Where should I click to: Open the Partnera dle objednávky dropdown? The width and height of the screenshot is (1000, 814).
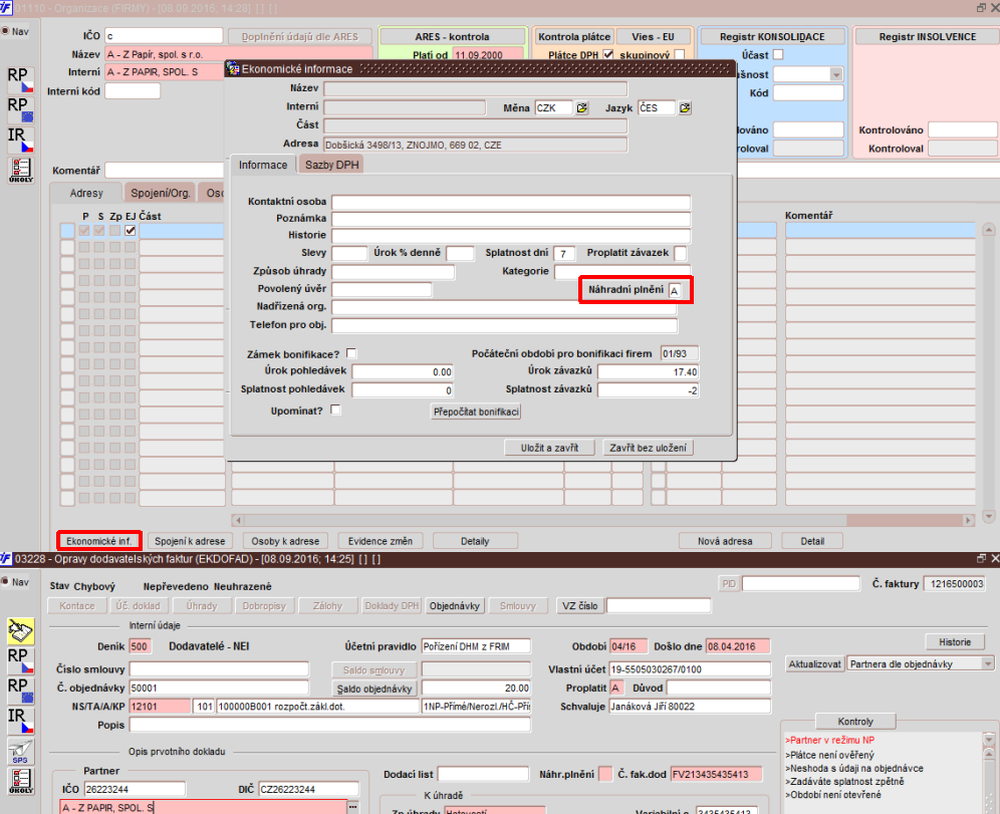988,663
